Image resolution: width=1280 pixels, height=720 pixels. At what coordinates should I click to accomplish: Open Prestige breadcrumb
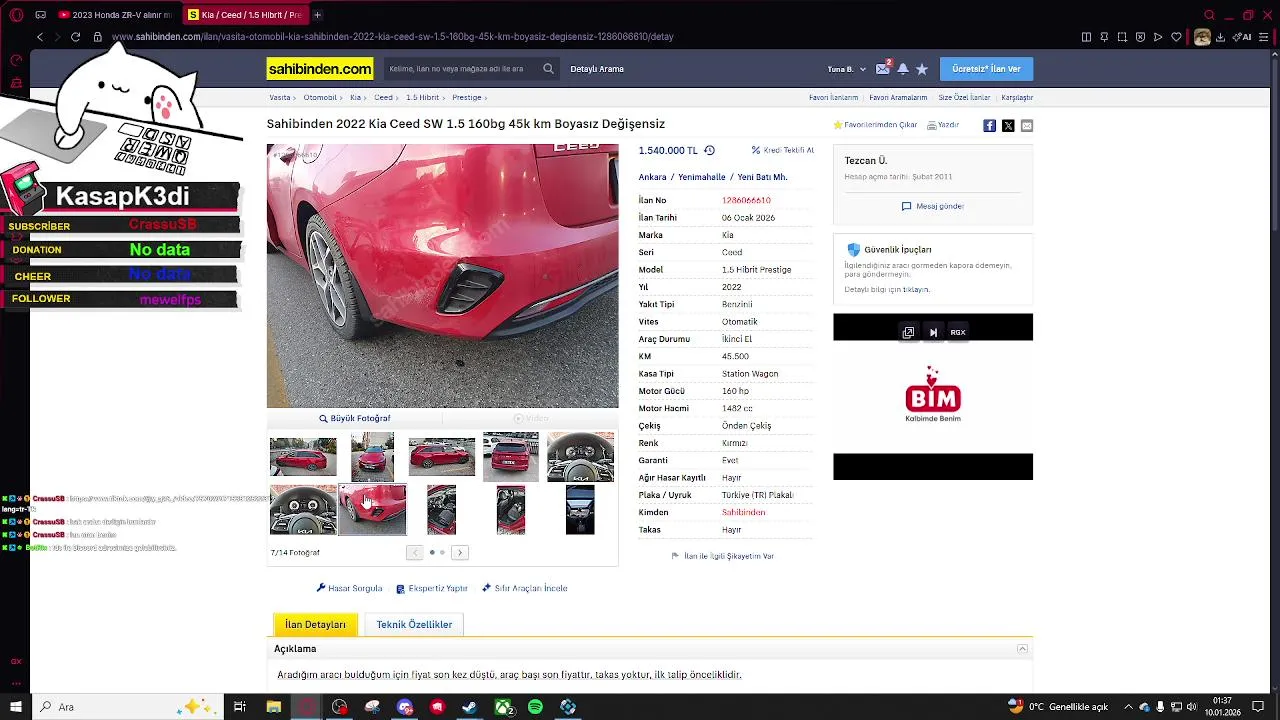pyautogui.click(x=467, y=98)
